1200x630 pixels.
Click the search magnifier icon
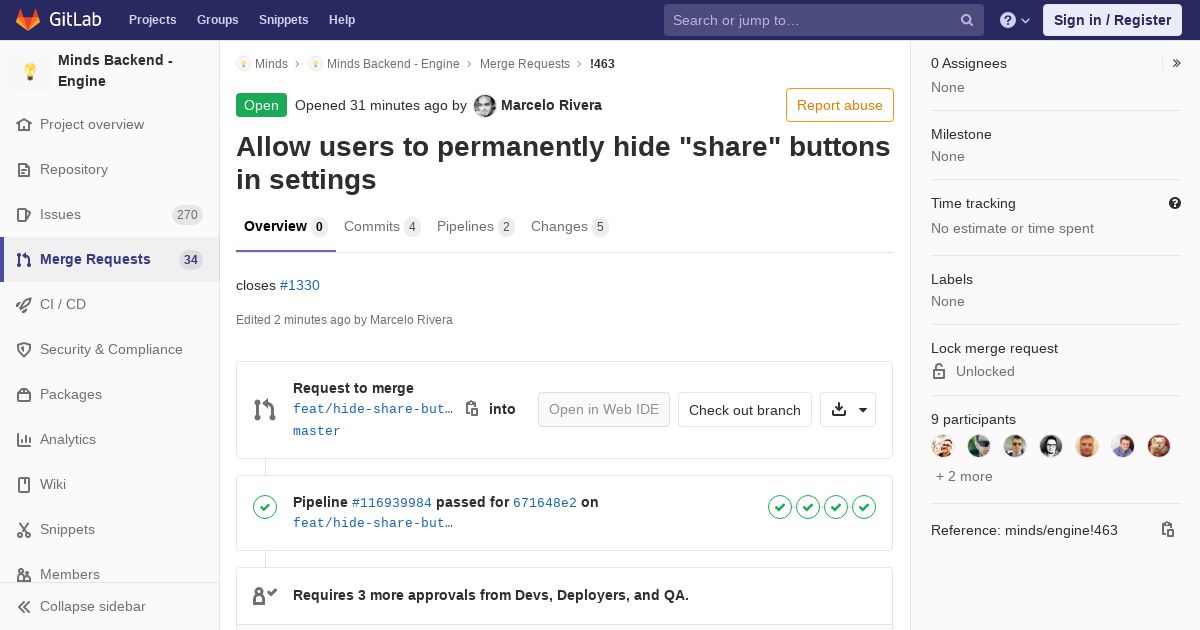[967, 20]
